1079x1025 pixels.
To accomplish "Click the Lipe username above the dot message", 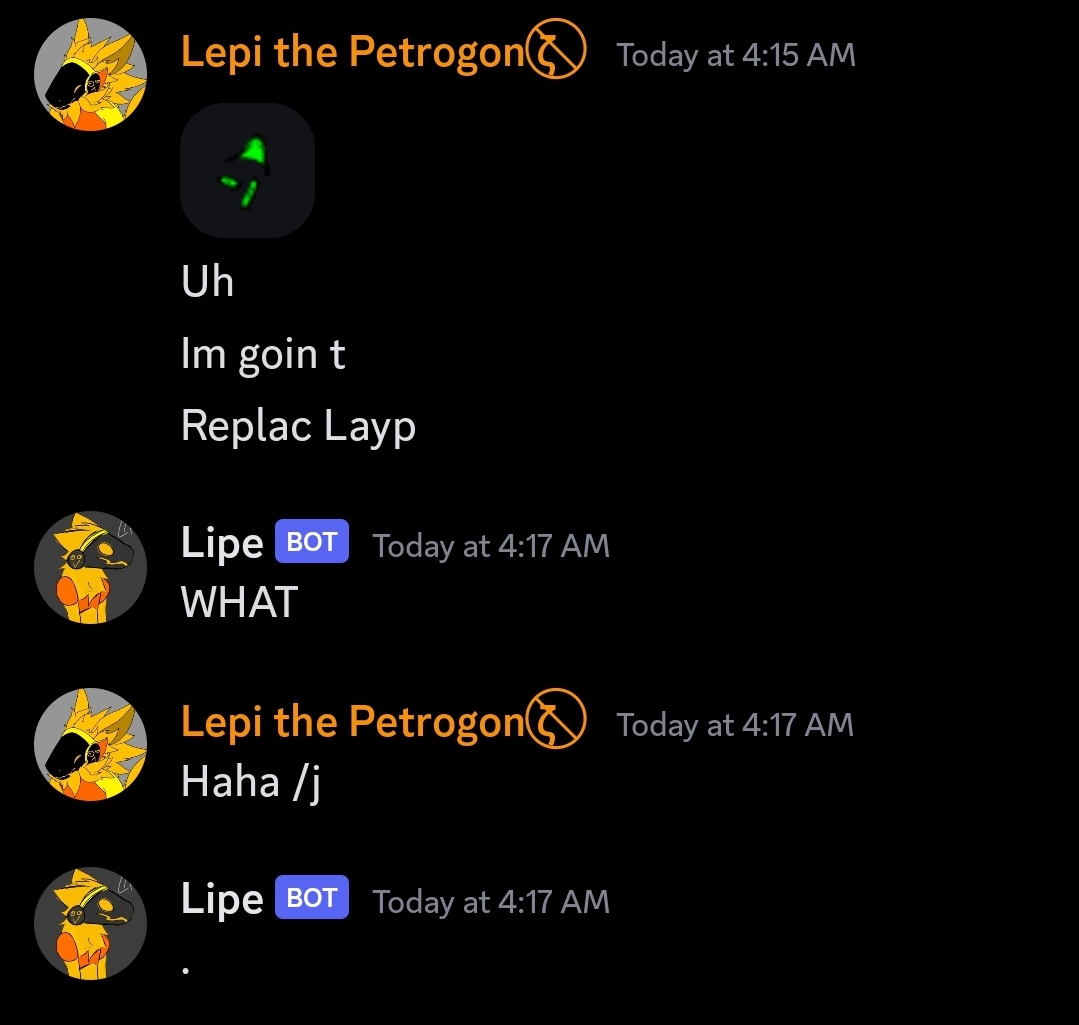I will pyautogui.click(x=222, y=900).
